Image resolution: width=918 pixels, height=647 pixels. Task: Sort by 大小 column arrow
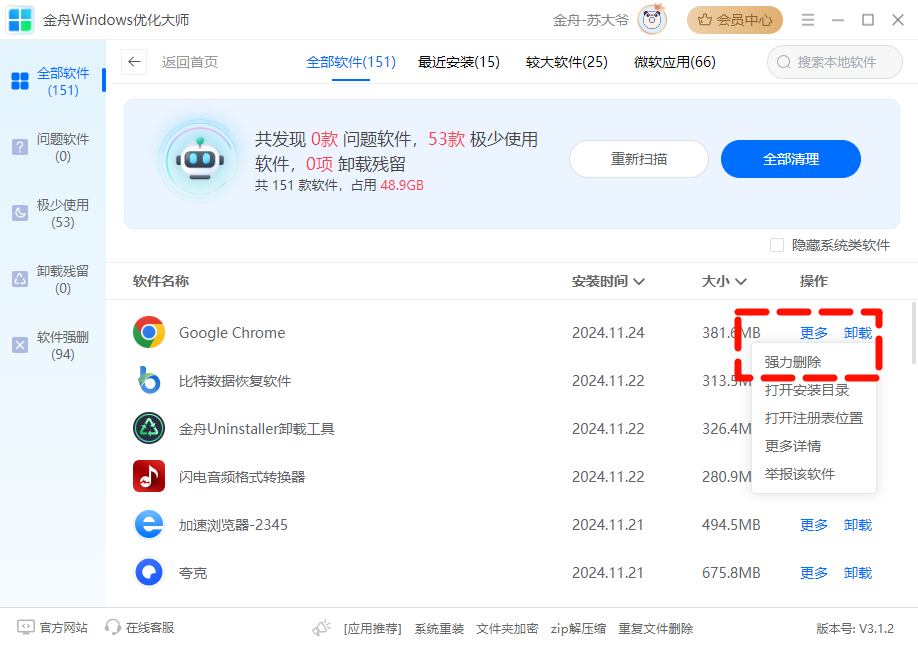(741, 282)
